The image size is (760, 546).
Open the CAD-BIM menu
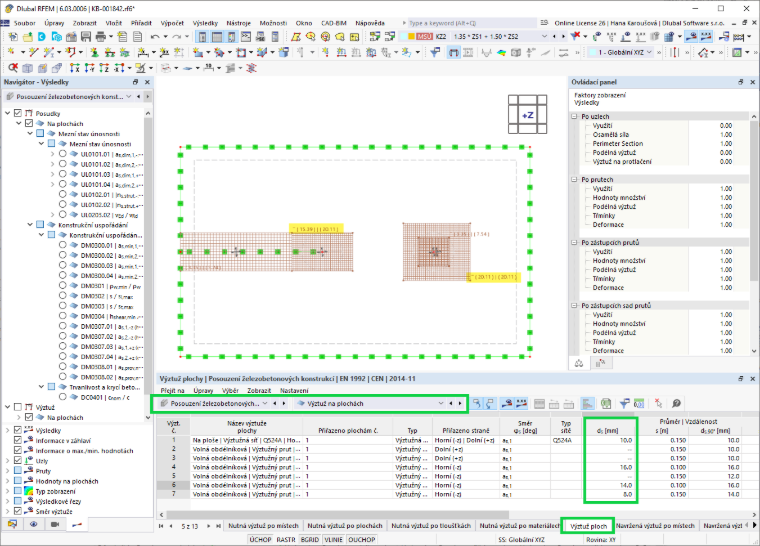(333, 23)
